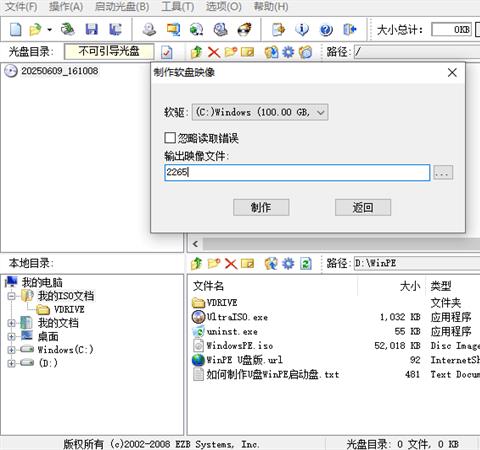The image size is (480, 450).
Task: Click the Save floppy-disk toolbar icon
Action: click(x=91, y=30)
